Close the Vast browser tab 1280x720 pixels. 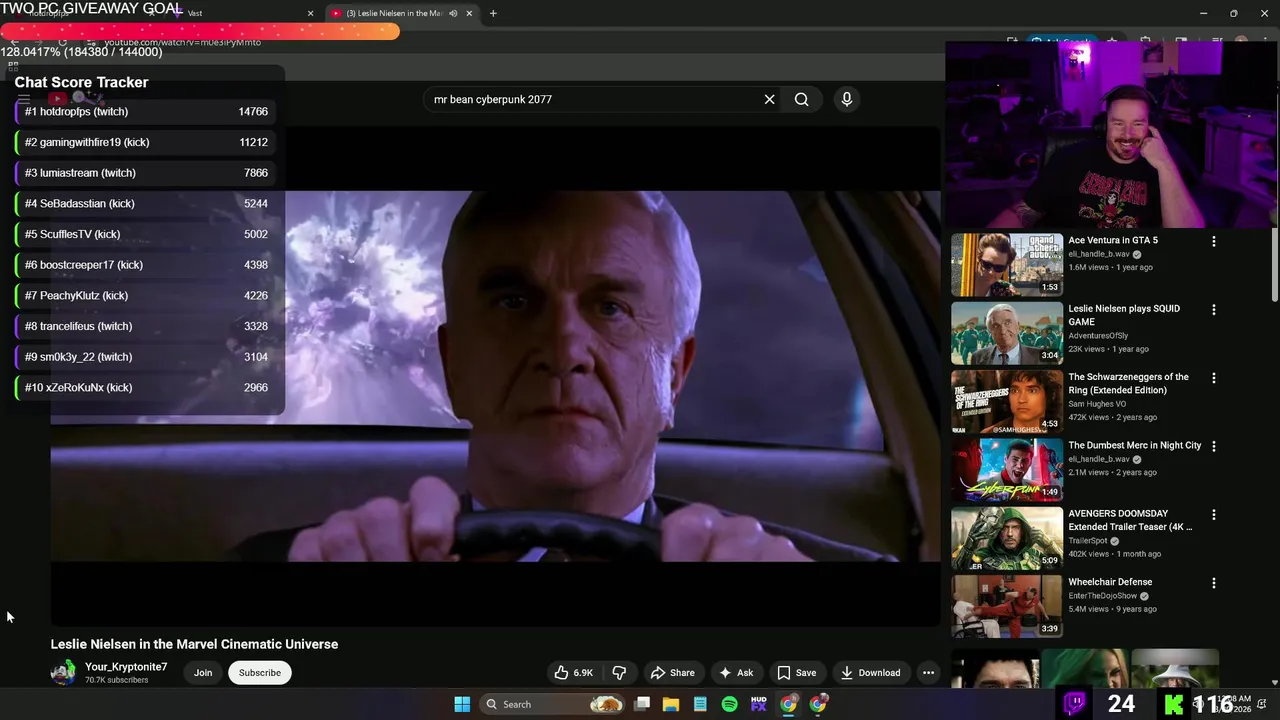(310, 13)
